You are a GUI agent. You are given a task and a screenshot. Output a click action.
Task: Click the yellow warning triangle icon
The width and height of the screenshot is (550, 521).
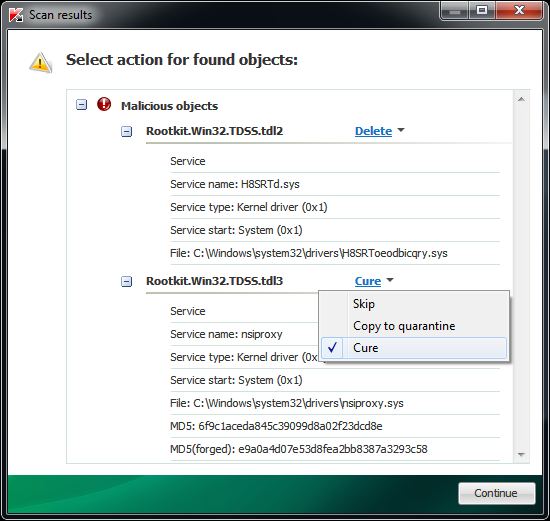(x=40, y=62)
